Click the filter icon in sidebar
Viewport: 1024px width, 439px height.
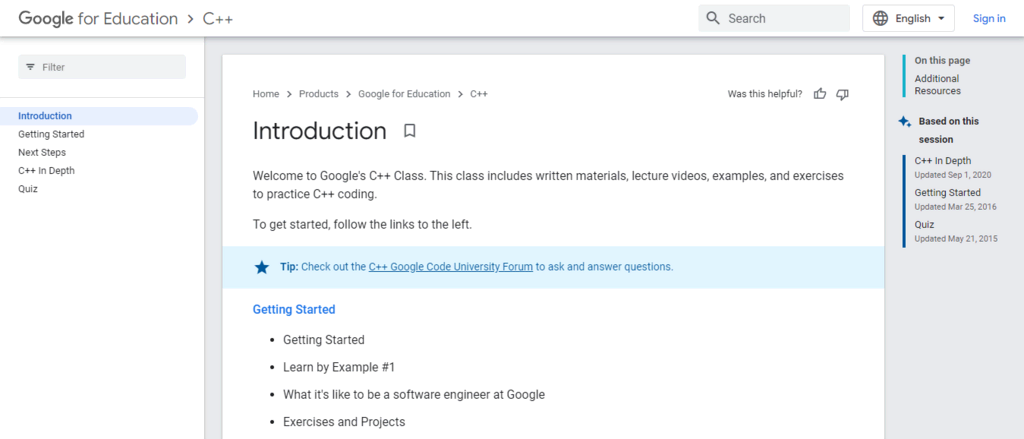pyautogui.click(x=30, y=67)
